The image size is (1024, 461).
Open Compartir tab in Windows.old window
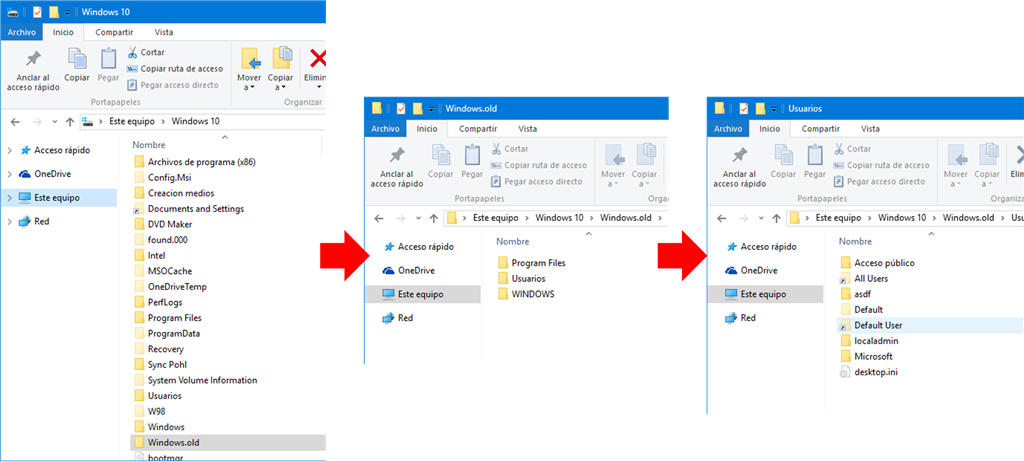pyautogui.click(x=478, y=129)
